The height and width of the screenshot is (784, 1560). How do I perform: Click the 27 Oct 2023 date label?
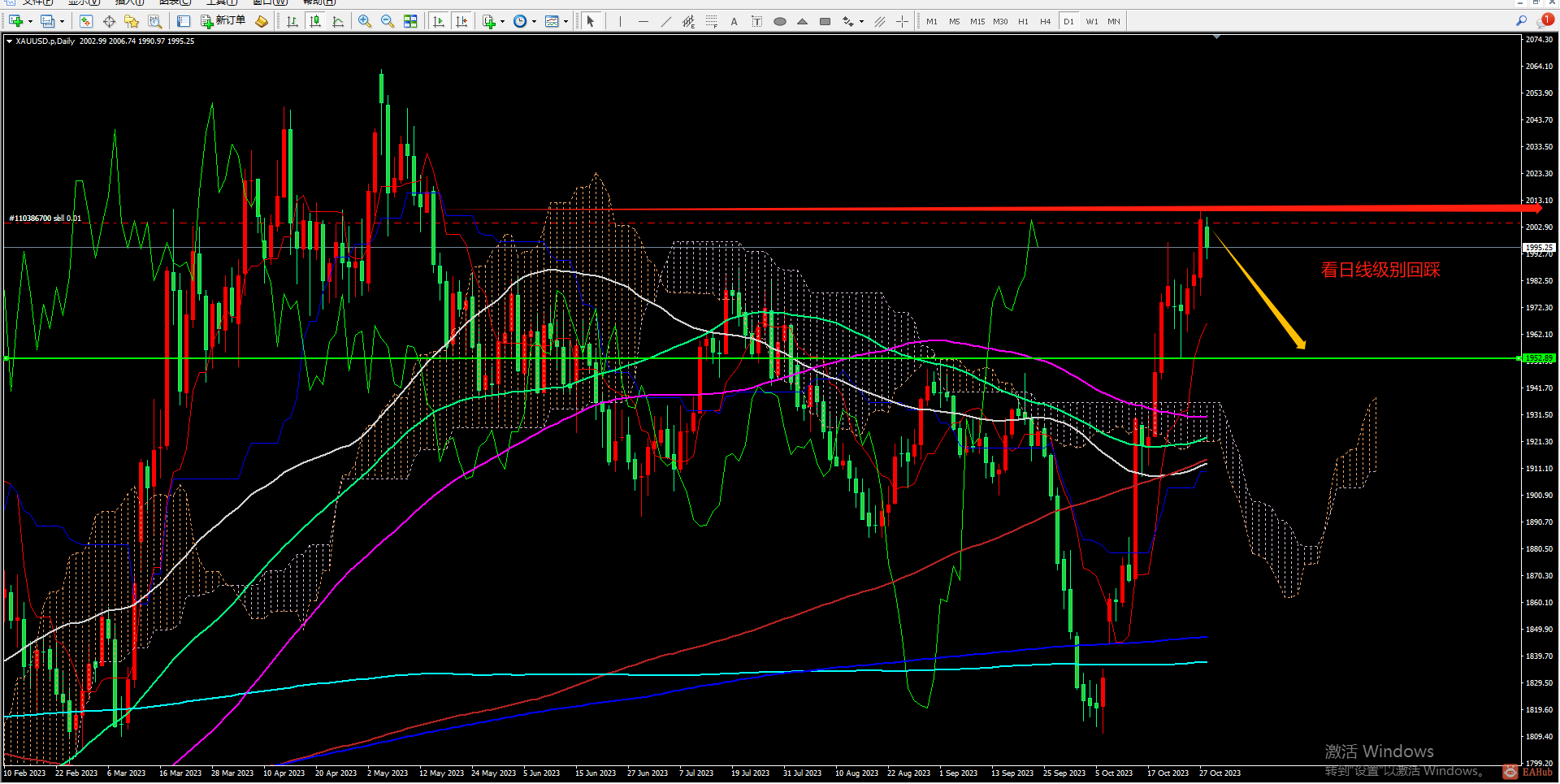coord(1220,773)
